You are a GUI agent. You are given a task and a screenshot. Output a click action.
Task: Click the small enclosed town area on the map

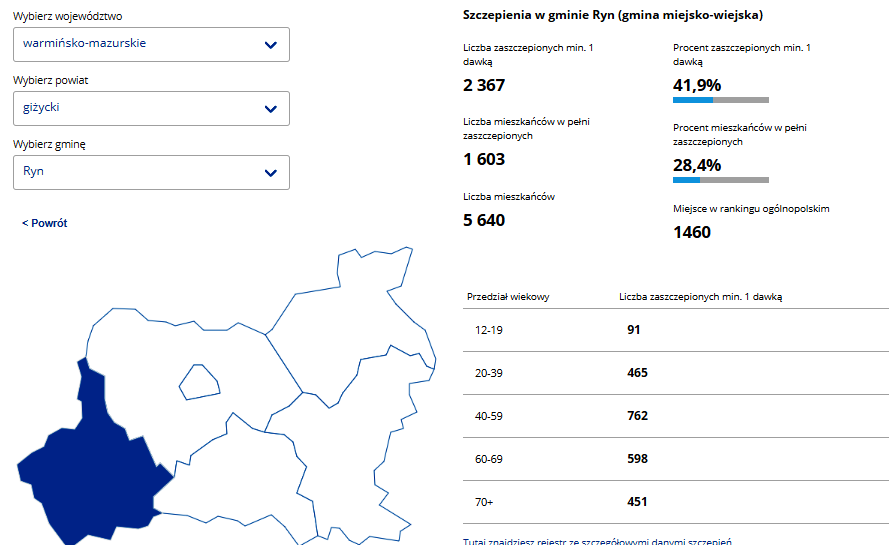(198, 382)
